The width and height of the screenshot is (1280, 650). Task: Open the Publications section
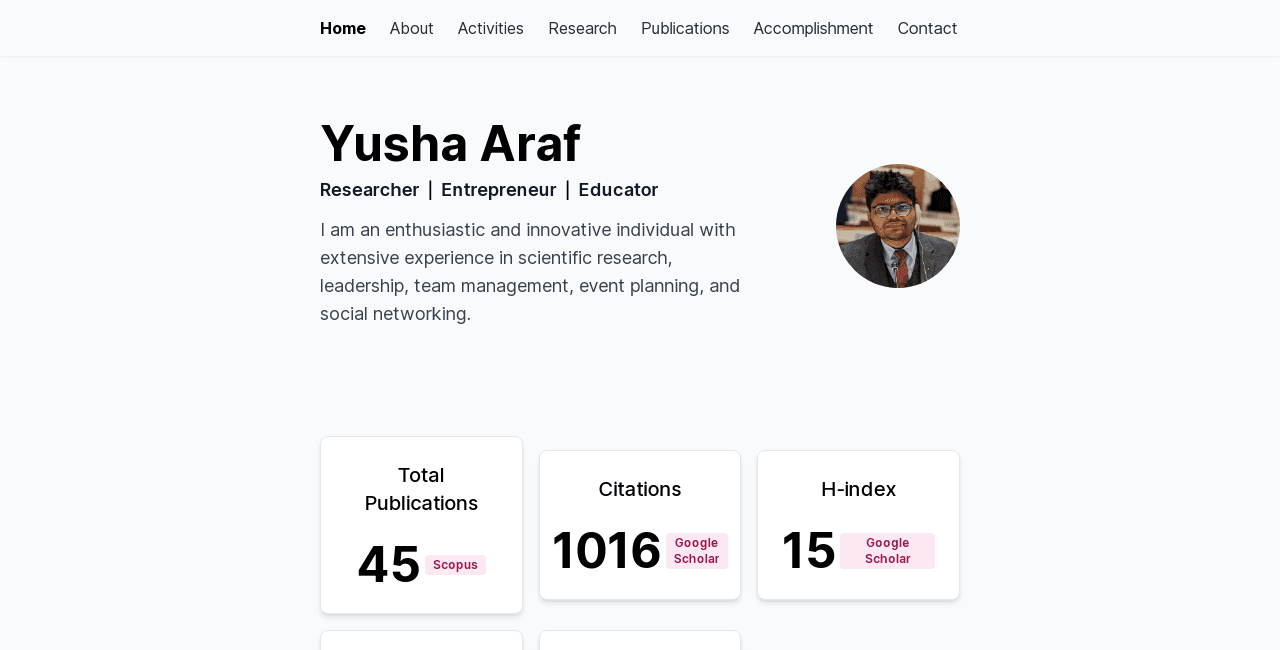[x=685, y=27]
